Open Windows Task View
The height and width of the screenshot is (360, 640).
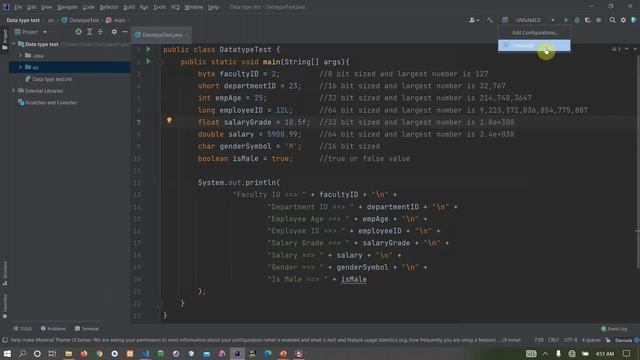pyautogui.click(x=52, y=353)
